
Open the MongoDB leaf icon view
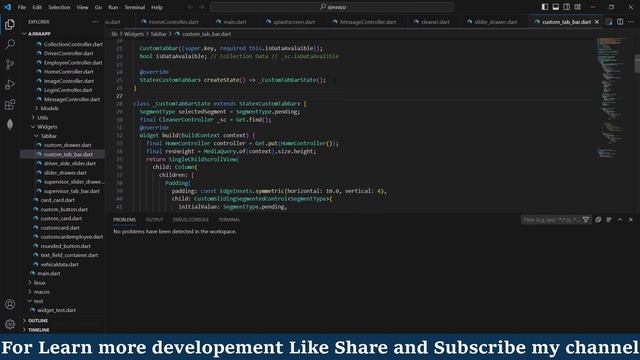10,124
